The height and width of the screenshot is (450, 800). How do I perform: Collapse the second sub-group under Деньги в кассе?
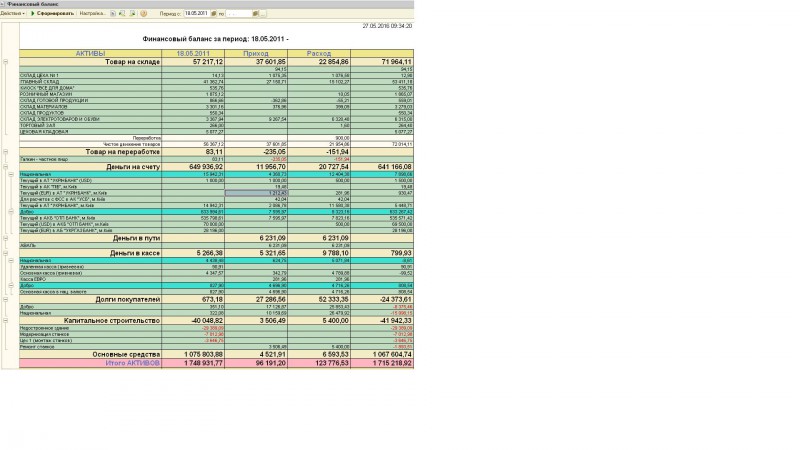(11, 285)
